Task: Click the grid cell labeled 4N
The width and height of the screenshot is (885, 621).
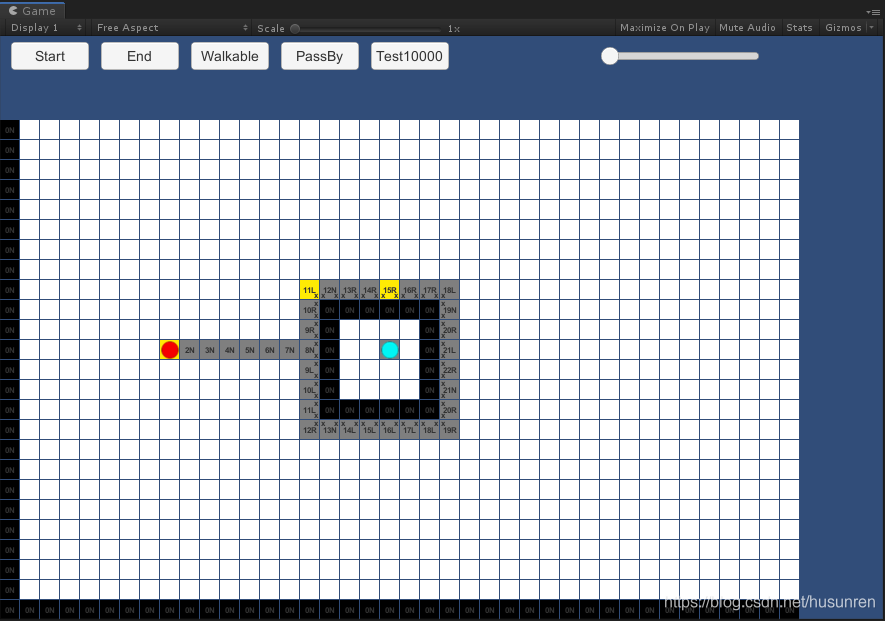Action: (230, 350)
